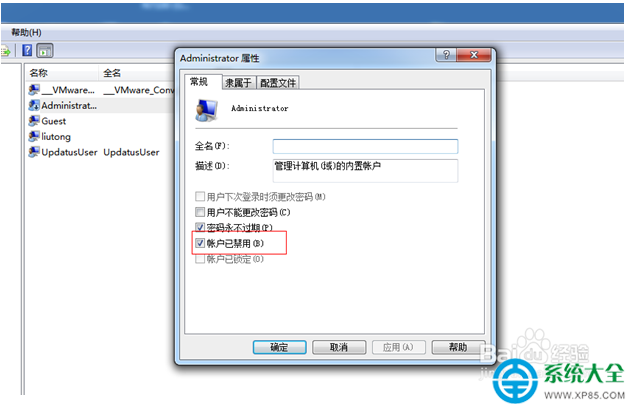This screenshot has height=406, width=627.
Task: Toggle the 帐户已禁用 checkbox
Action: (200, 243)
